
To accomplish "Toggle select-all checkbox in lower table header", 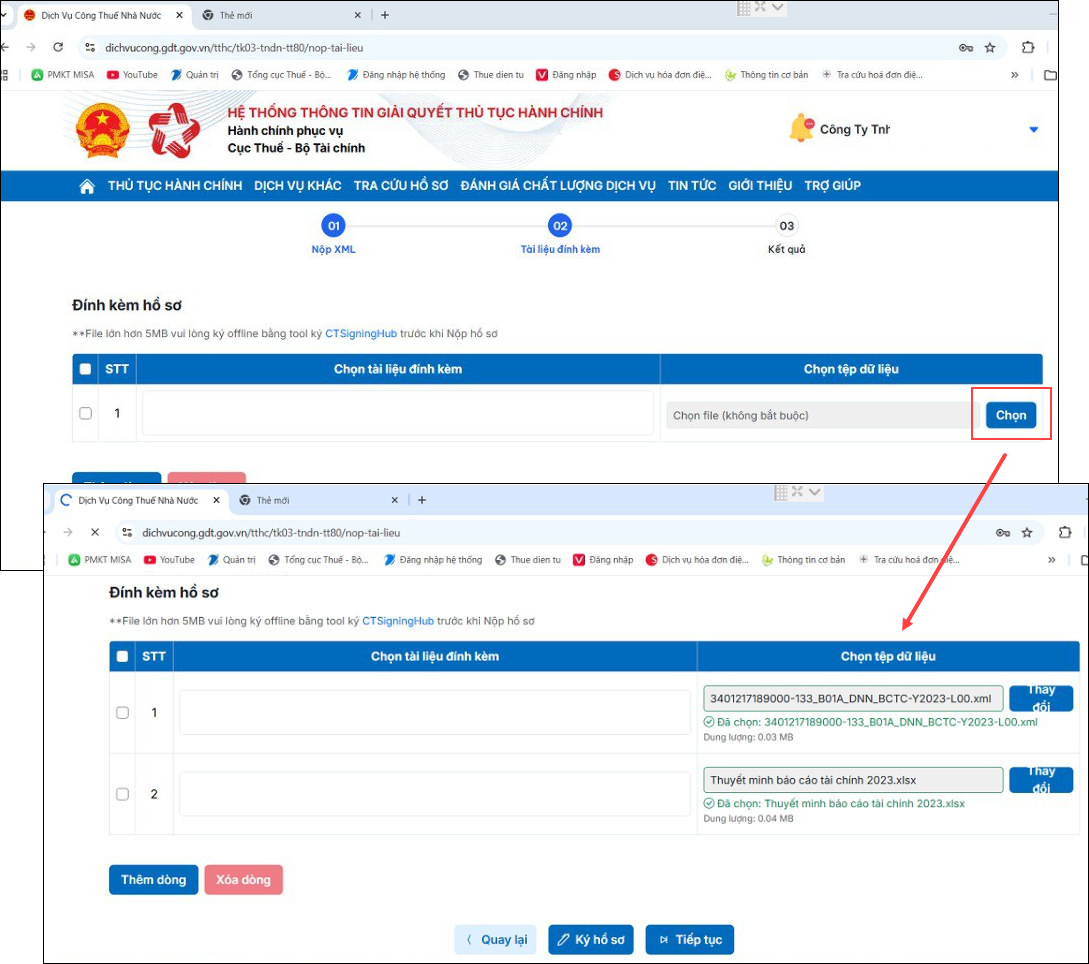I will (123, 656).
